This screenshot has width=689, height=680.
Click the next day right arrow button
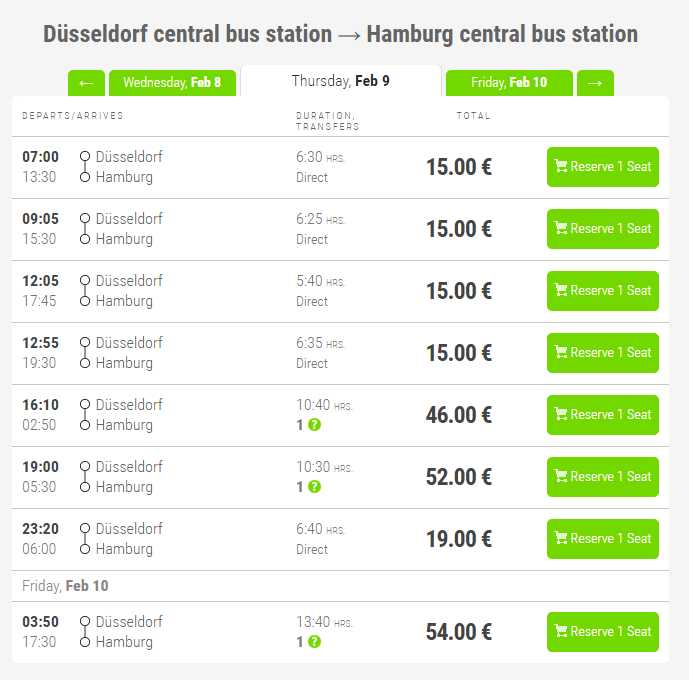click(595, 83)
